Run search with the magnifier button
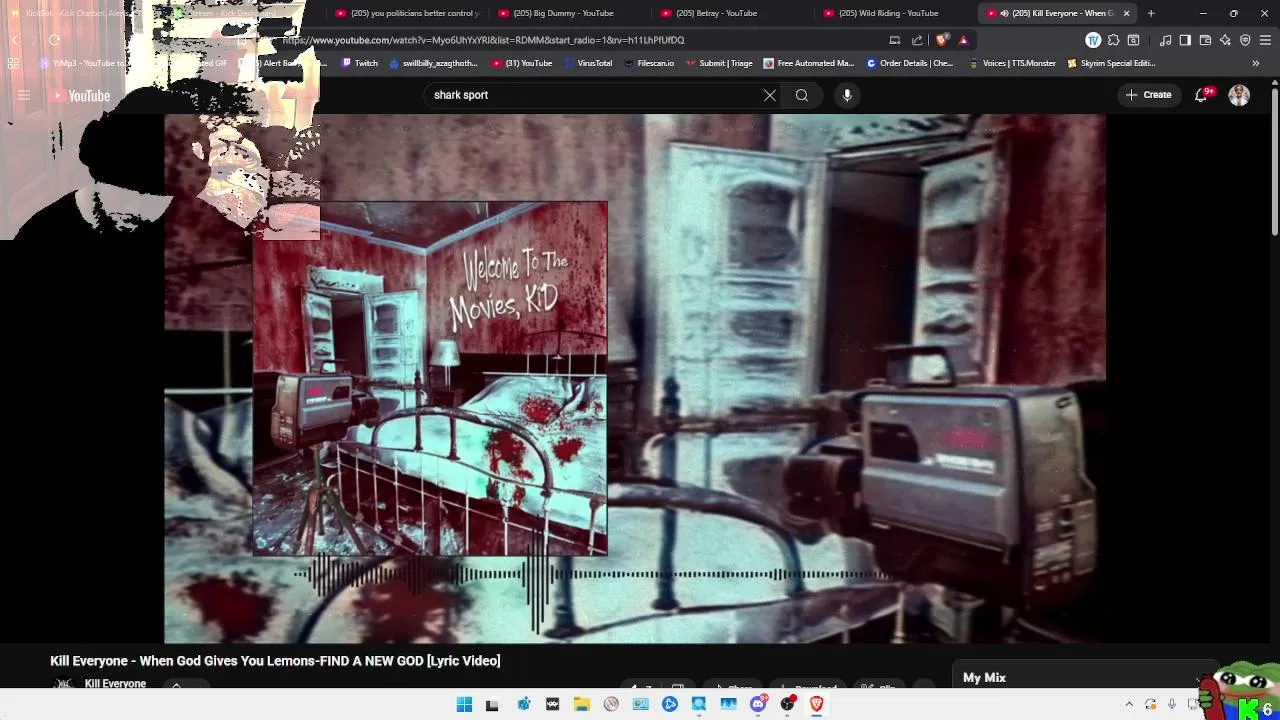Image resolution: width=1280 pixels, height=720 pixels. click(x=802, y=95)
